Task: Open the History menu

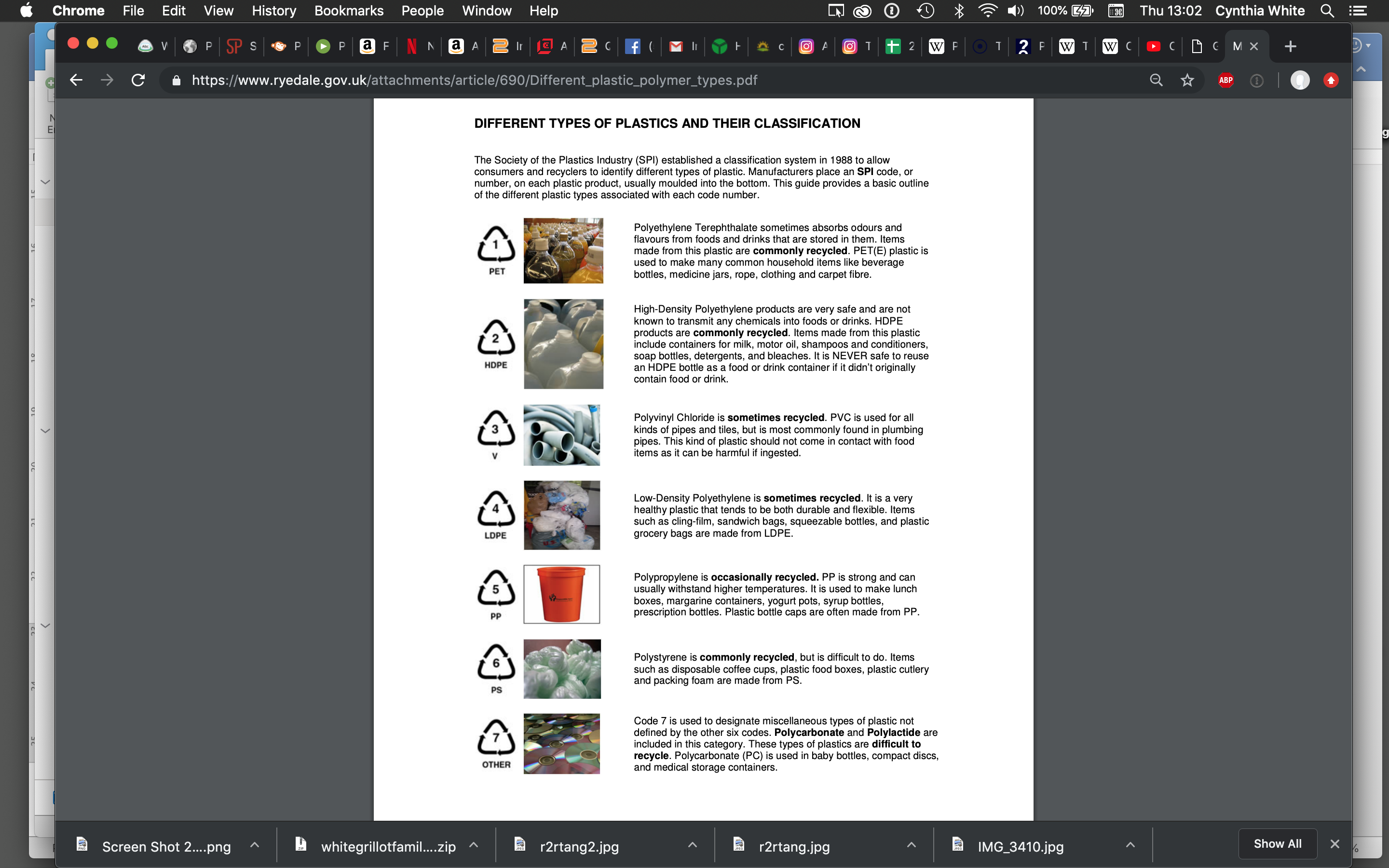Action: pos(274,11)
